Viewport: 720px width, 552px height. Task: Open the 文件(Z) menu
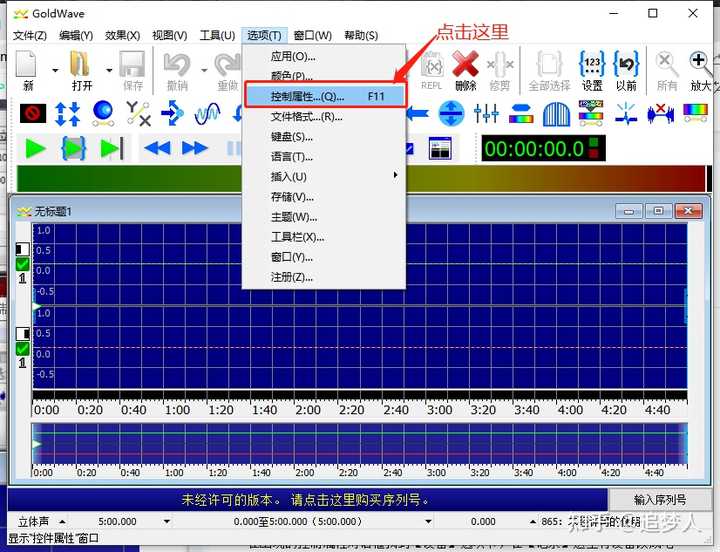[x=30, y=35]
